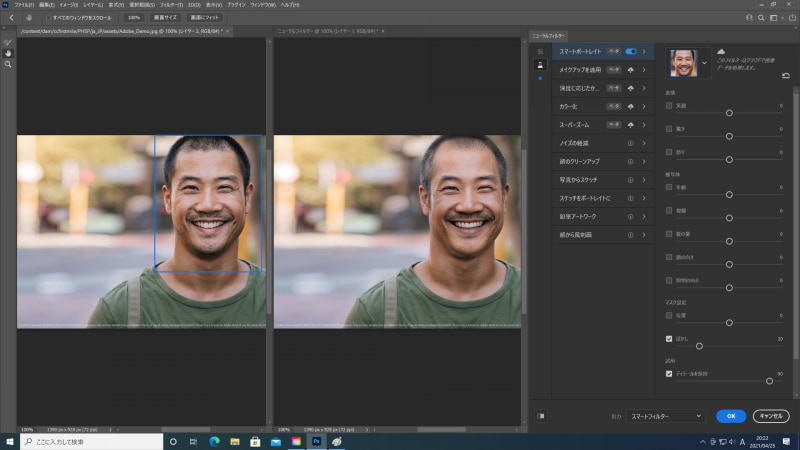Download the メイクアップを適用 filter from cloud
The width and height of the screenshot is (800, 450).
pyautogui.click(x=631, y=70)
